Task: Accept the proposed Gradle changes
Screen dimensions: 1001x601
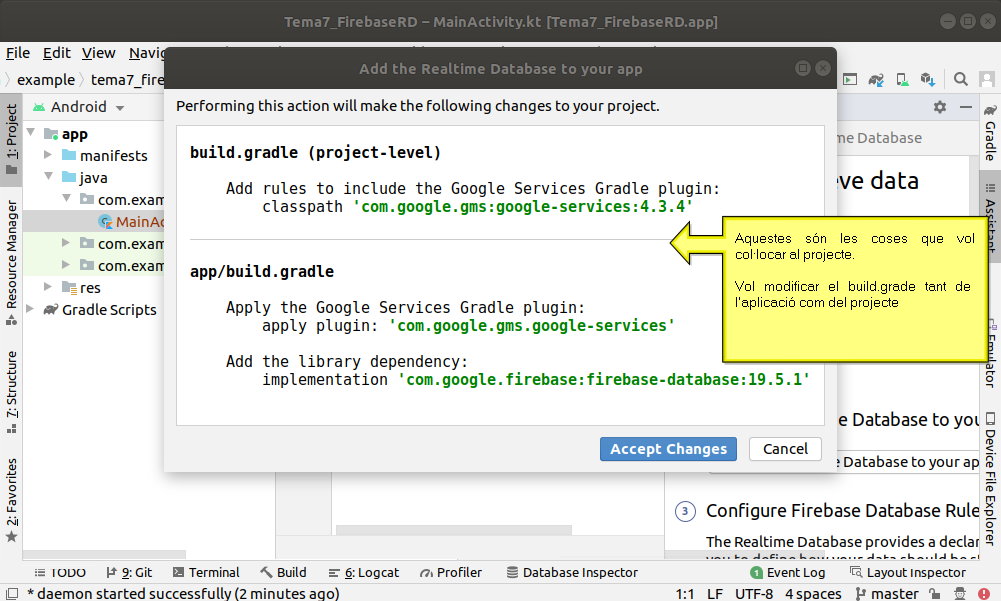Action: pos(668,449)
